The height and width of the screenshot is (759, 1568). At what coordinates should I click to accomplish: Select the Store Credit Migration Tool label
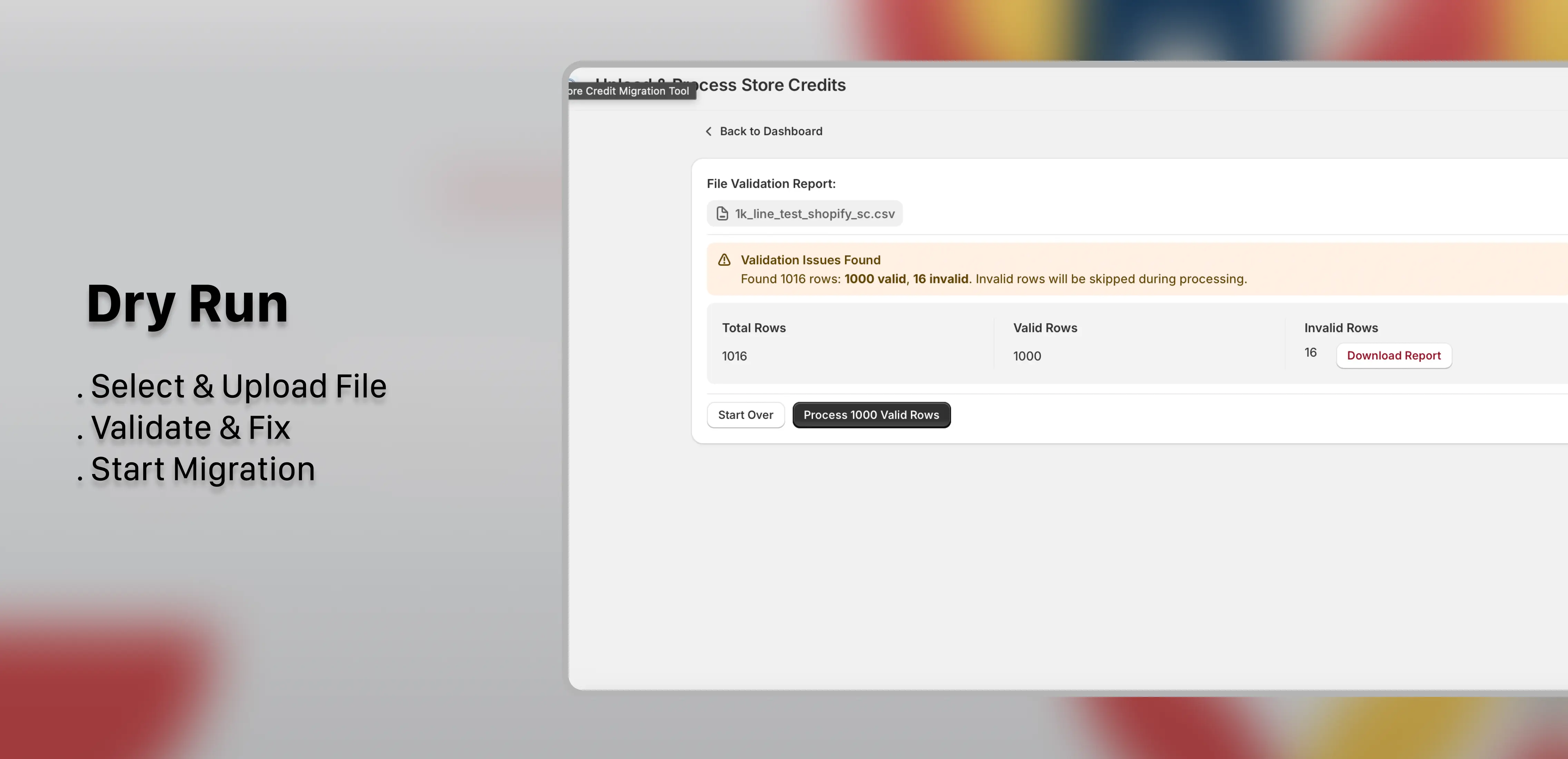point(630,90)
